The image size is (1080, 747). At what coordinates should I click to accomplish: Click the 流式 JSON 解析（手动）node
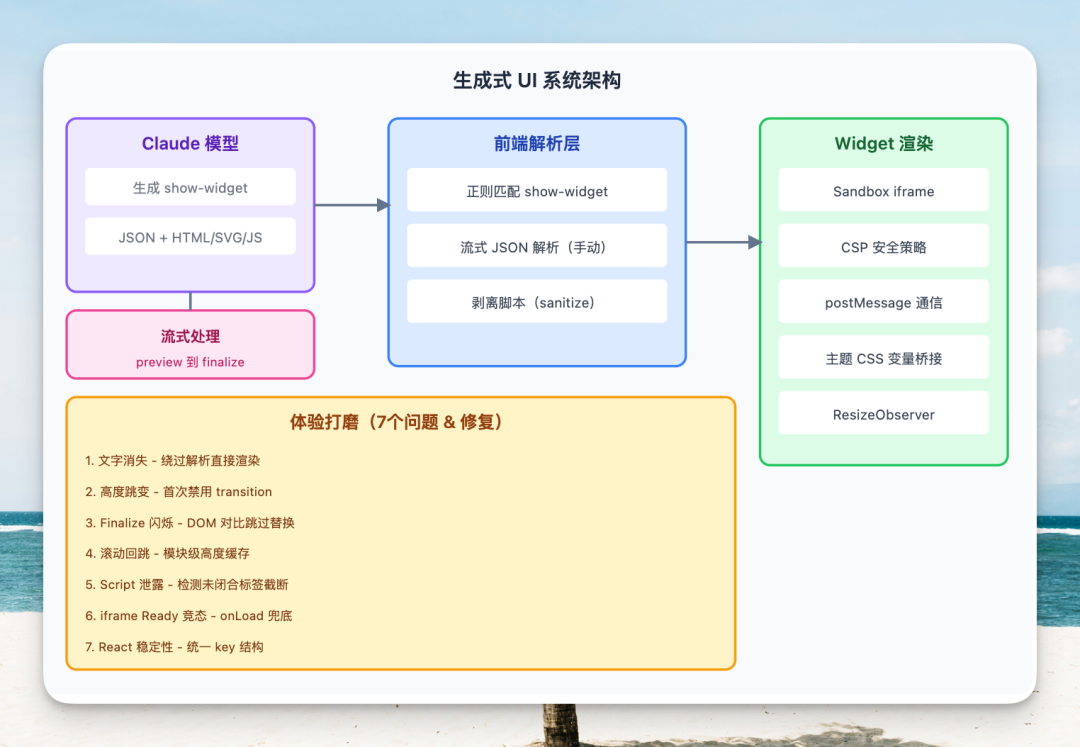pyautogui.click(x=537, y=245)
